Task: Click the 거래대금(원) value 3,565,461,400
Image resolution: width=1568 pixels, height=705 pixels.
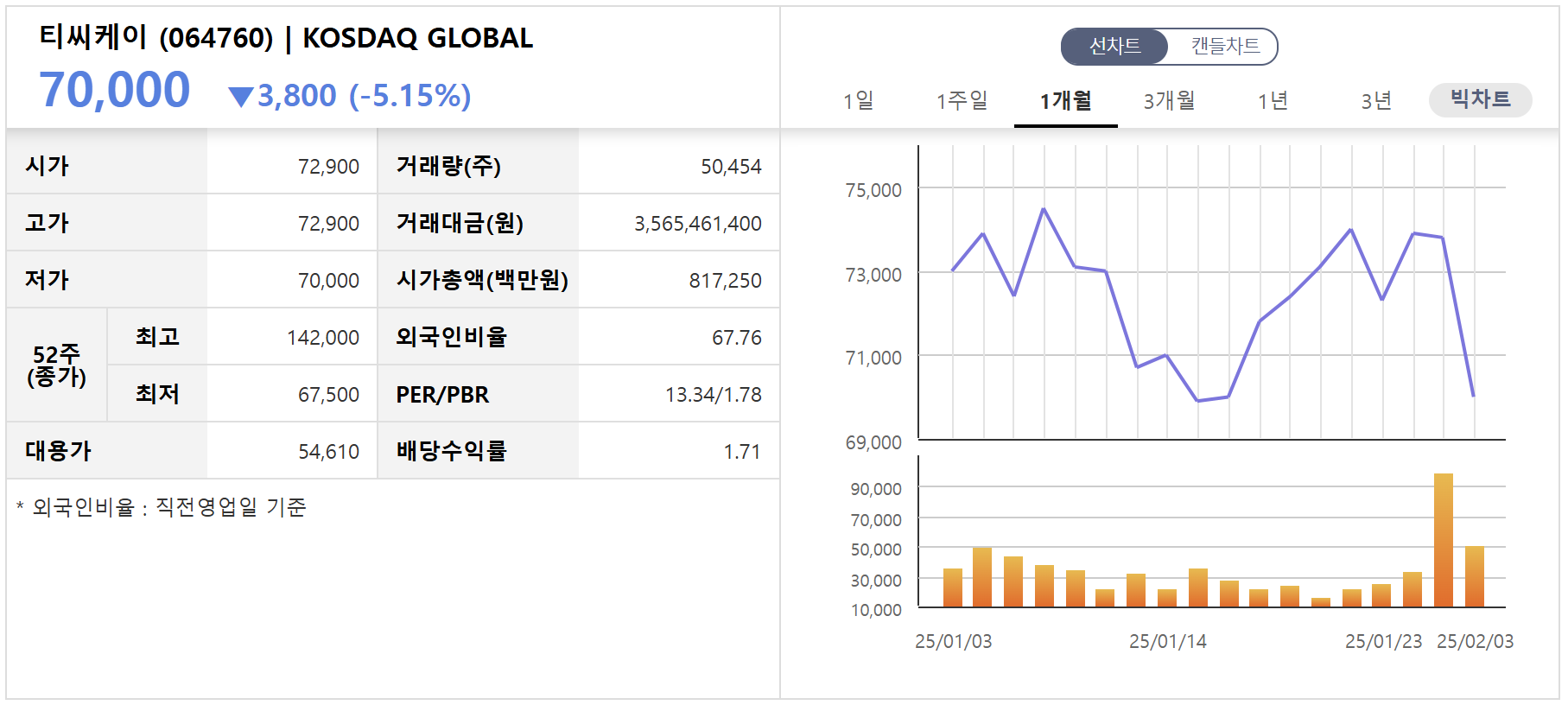Action: point(698,224)
